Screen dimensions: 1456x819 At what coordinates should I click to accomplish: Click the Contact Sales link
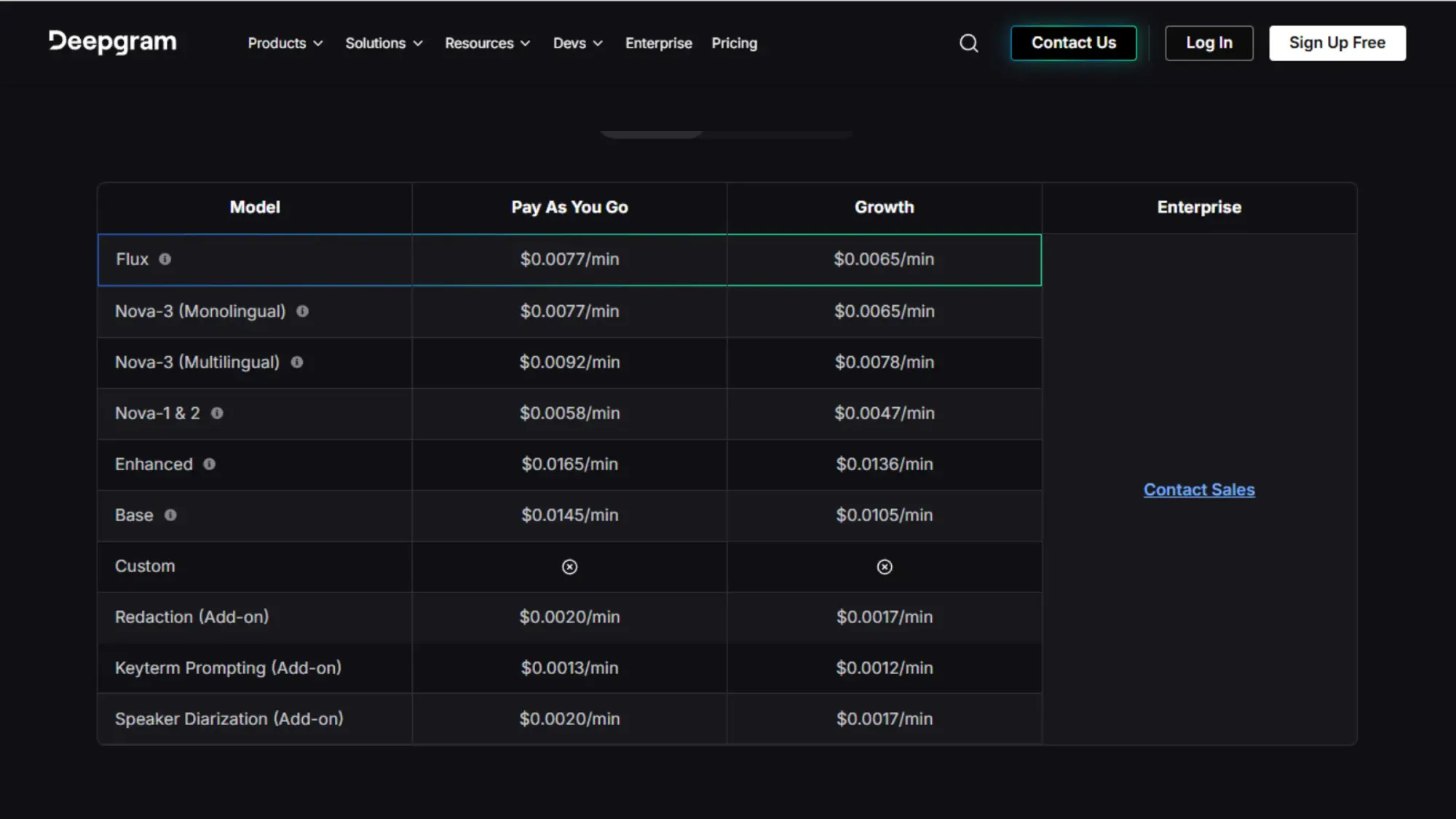[x=1198, y=489]
